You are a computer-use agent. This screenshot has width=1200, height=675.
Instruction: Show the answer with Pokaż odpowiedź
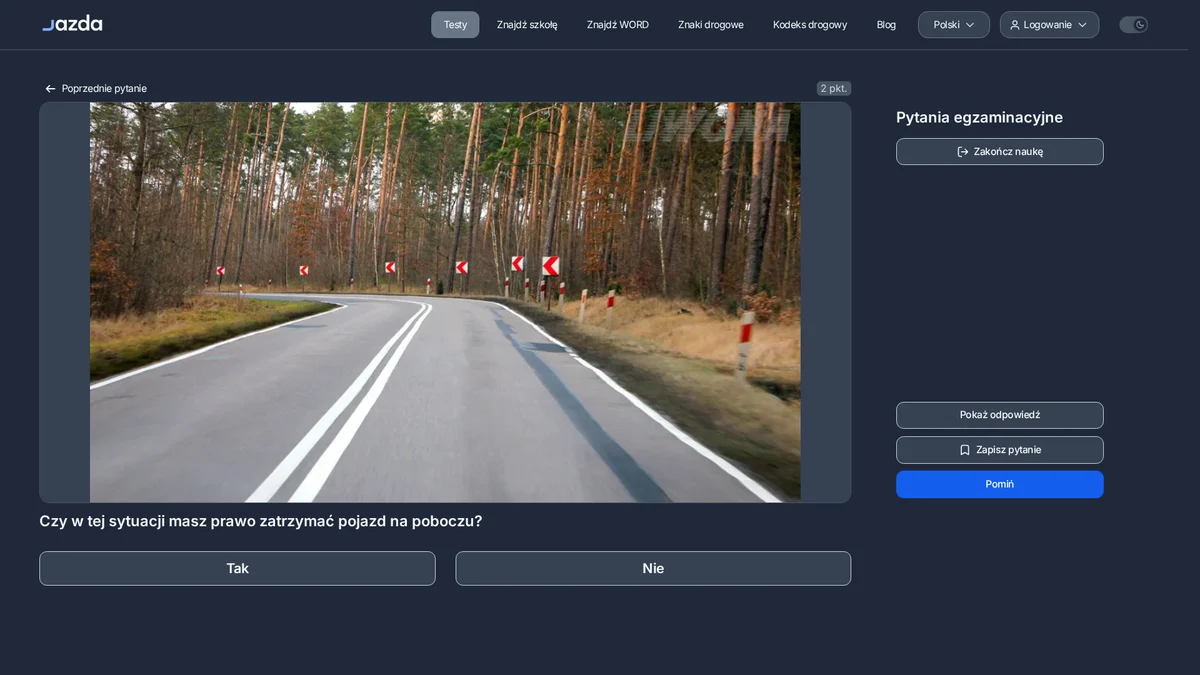1000,415
